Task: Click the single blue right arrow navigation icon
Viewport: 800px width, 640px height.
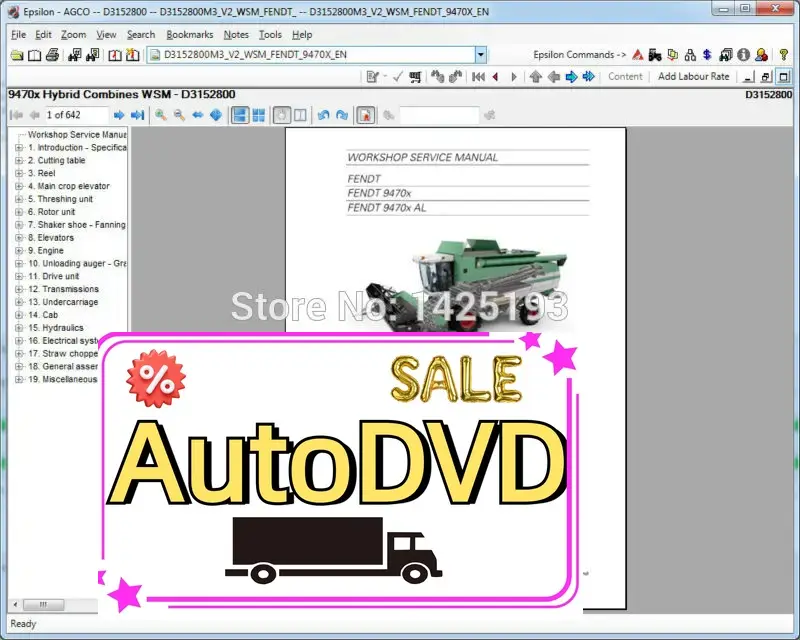Action: coord(571,77)
